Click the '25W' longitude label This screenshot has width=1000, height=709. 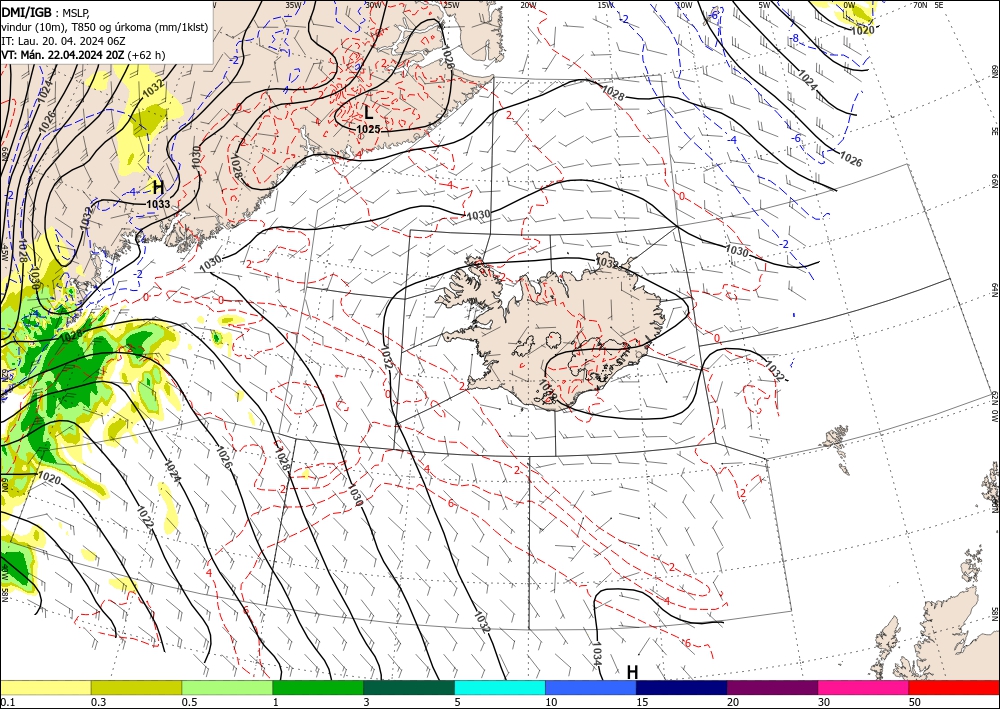[x=451, y=5]
